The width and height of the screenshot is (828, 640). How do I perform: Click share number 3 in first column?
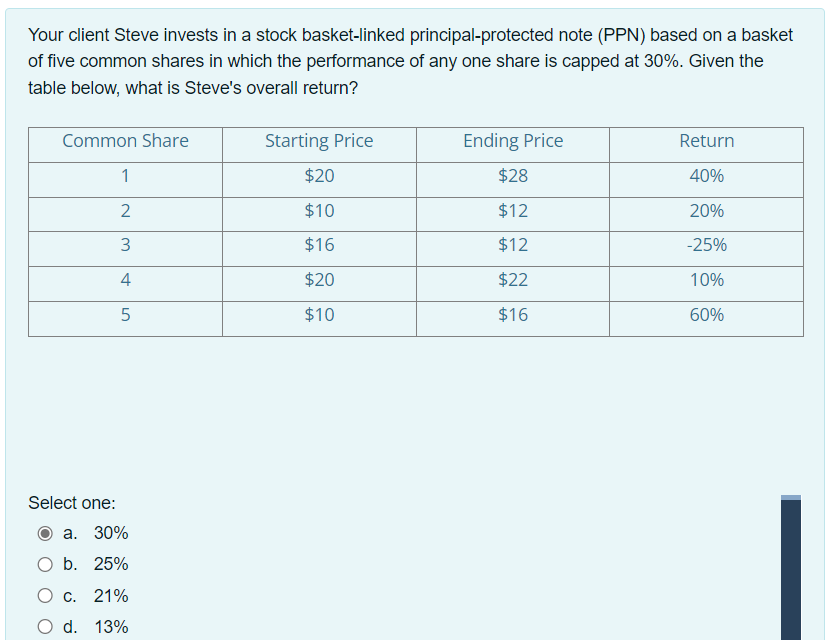click(x=125, y=245)
